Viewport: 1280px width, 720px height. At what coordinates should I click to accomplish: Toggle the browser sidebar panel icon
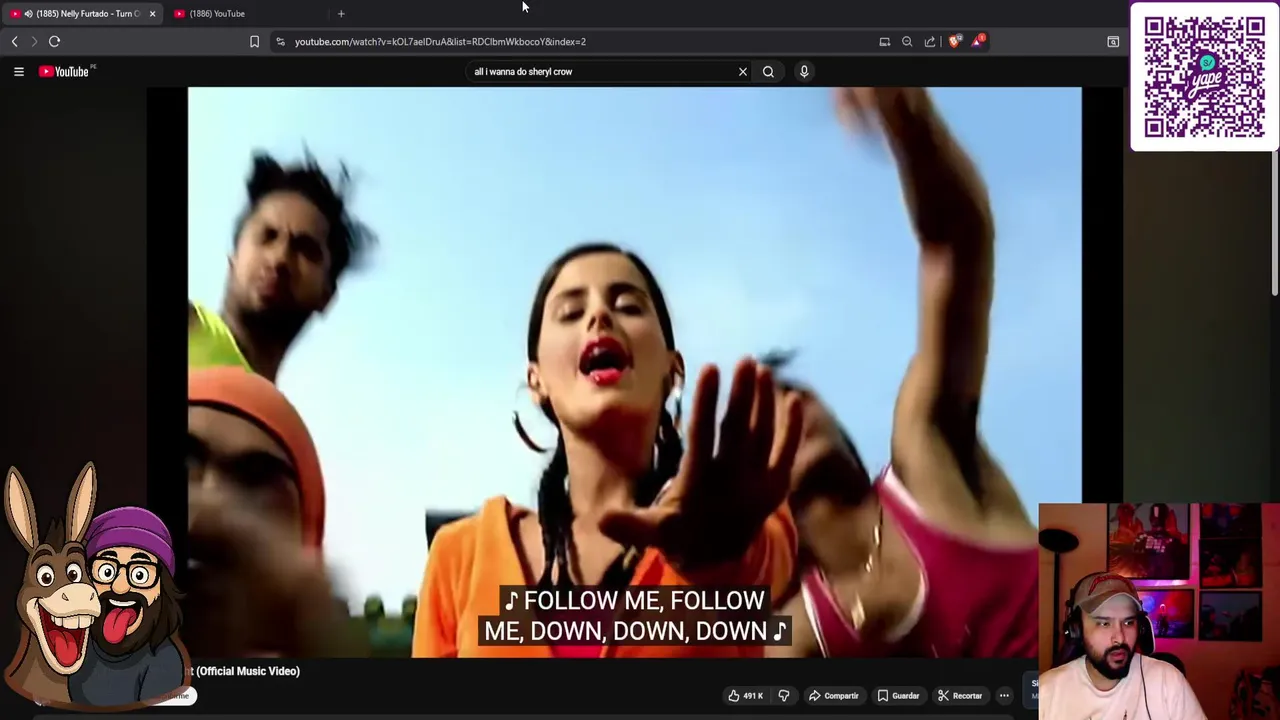point(1113,41)
